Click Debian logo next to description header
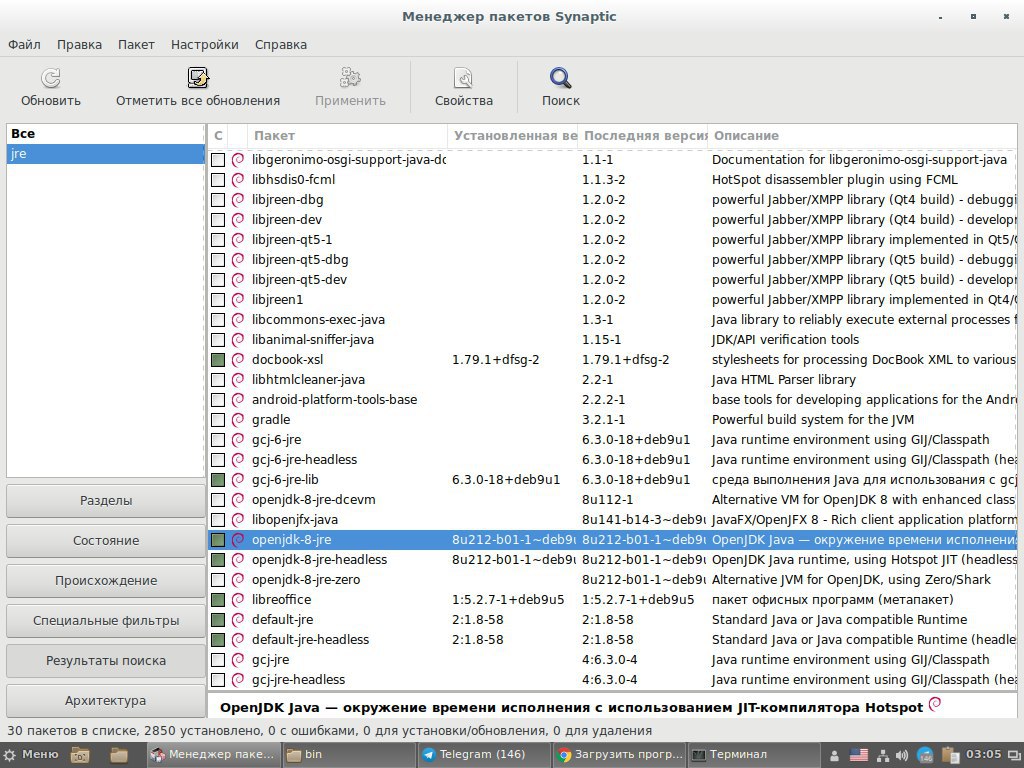This screenshot has width=1024, height=768. click(935, 704)
